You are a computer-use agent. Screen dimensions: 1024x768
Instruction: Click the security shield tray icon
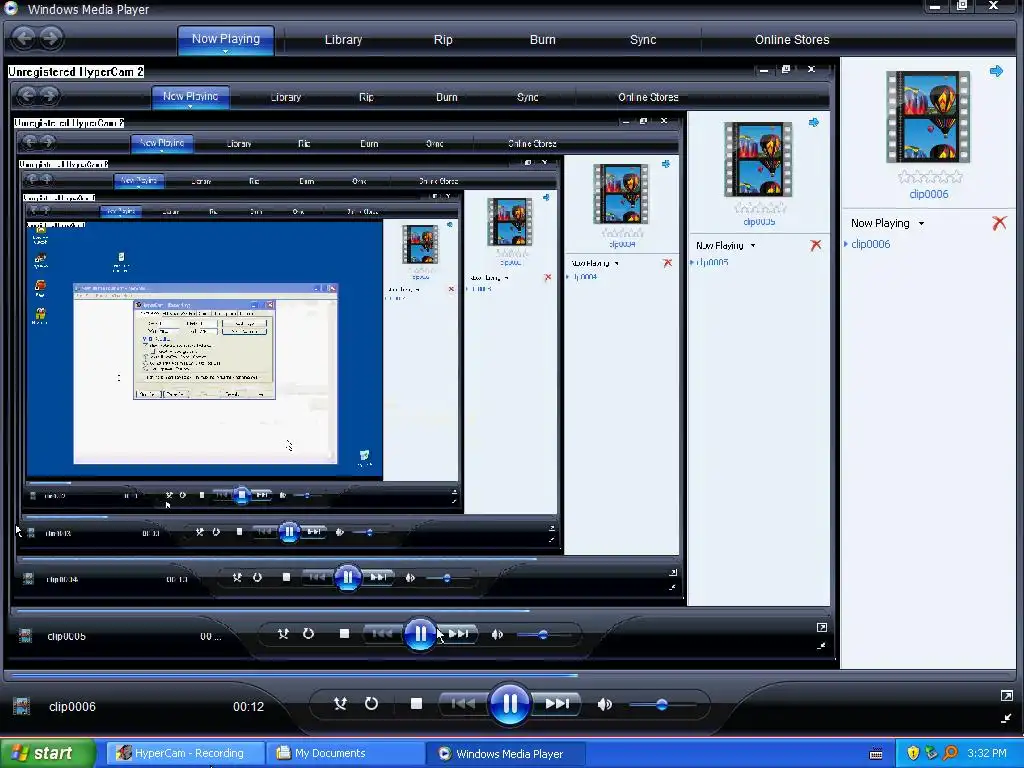click(913, 753)
